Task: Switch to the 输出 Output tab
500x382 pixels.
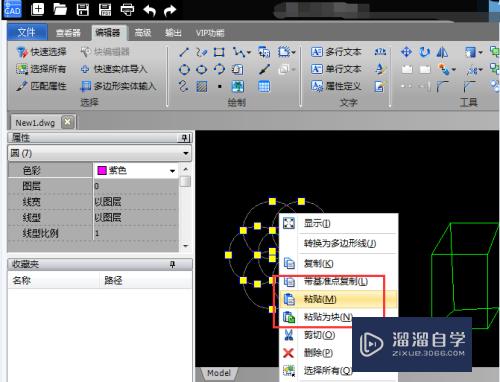Action: coord(173,33)
